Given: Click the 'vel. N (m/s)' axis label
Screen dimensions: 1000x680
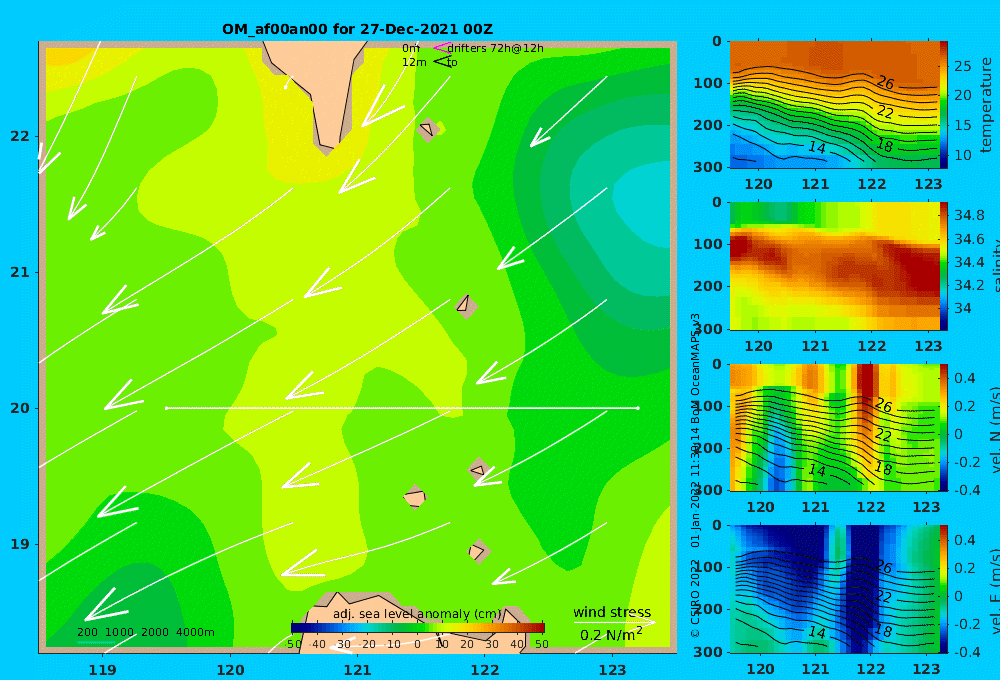Looking at the screenshot, I should pos(994,429).
